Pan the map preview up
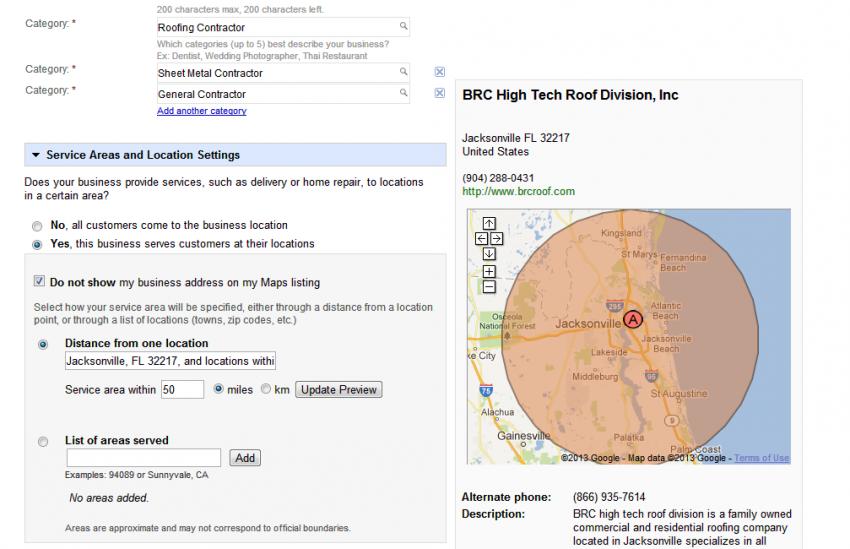Viewport: 850px width, 549px height. [x=489, y=223]
